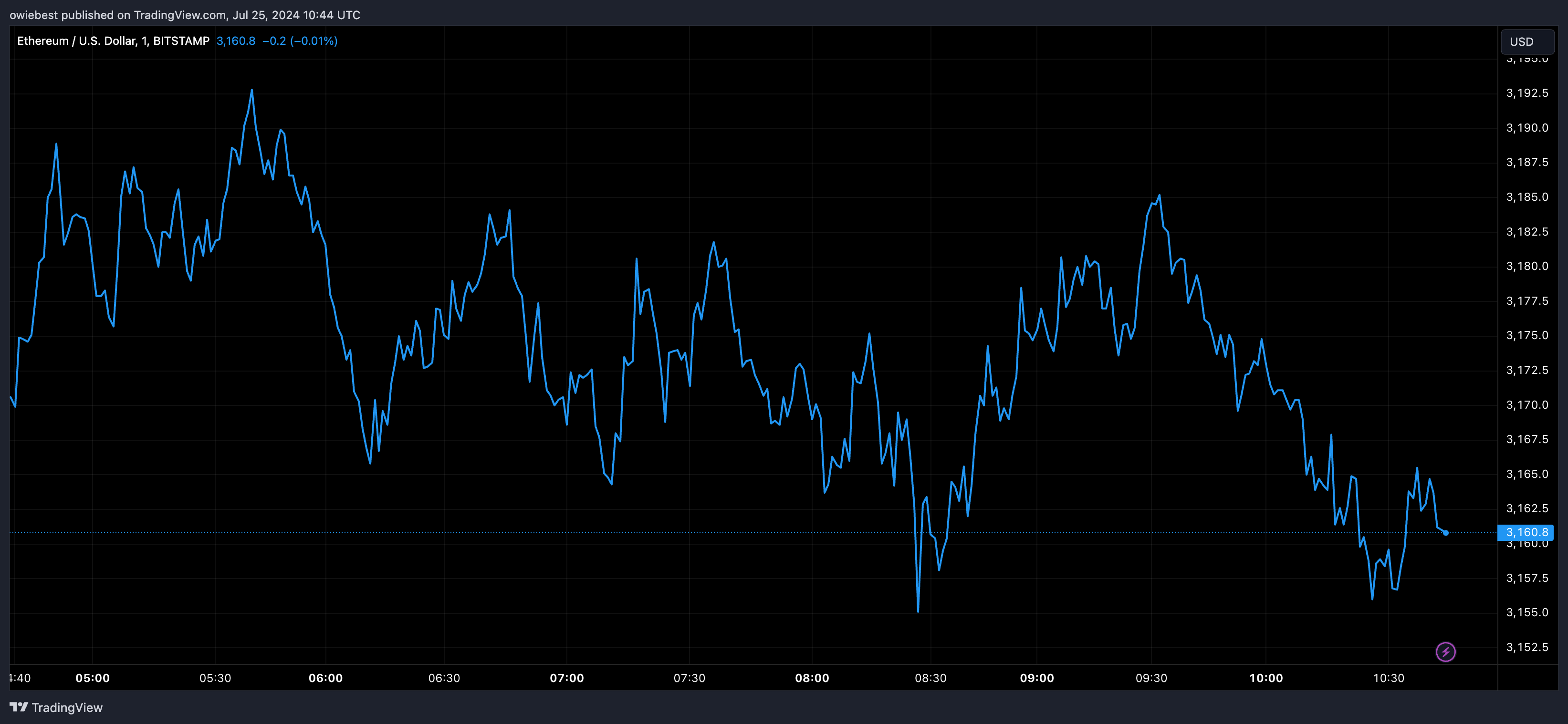
Task: Click the 3,187.5 price axis label
Action: [x=1526, y=163]
